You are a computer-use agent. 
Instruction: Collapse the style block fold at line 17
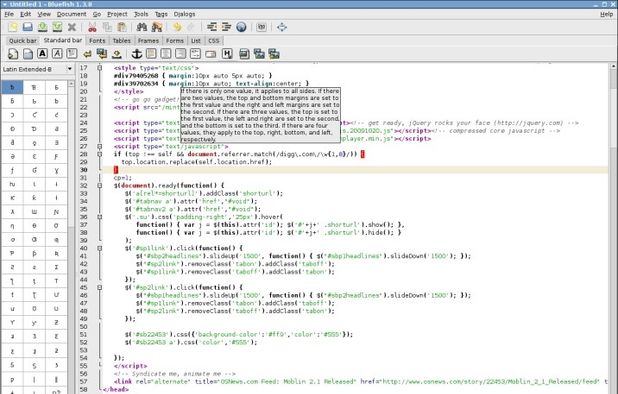100,68
